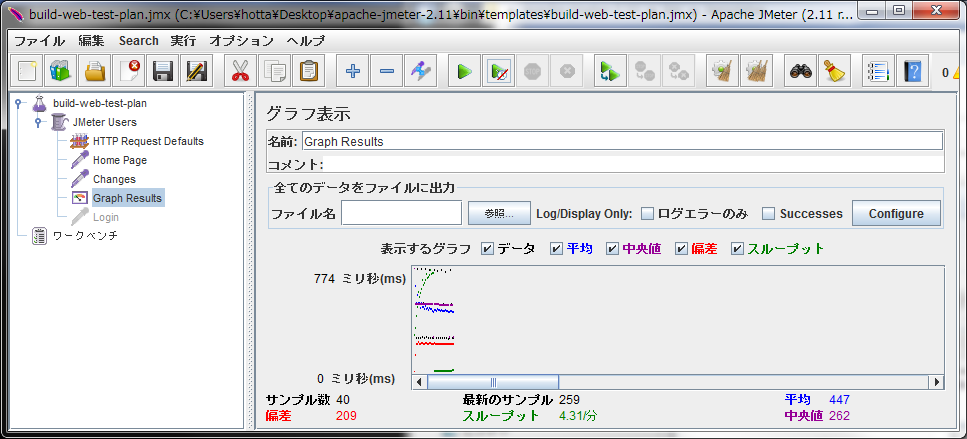Click the Shutdown test icon
The width and height of the screenshot is (967, 439).
(x=566, y=71)
